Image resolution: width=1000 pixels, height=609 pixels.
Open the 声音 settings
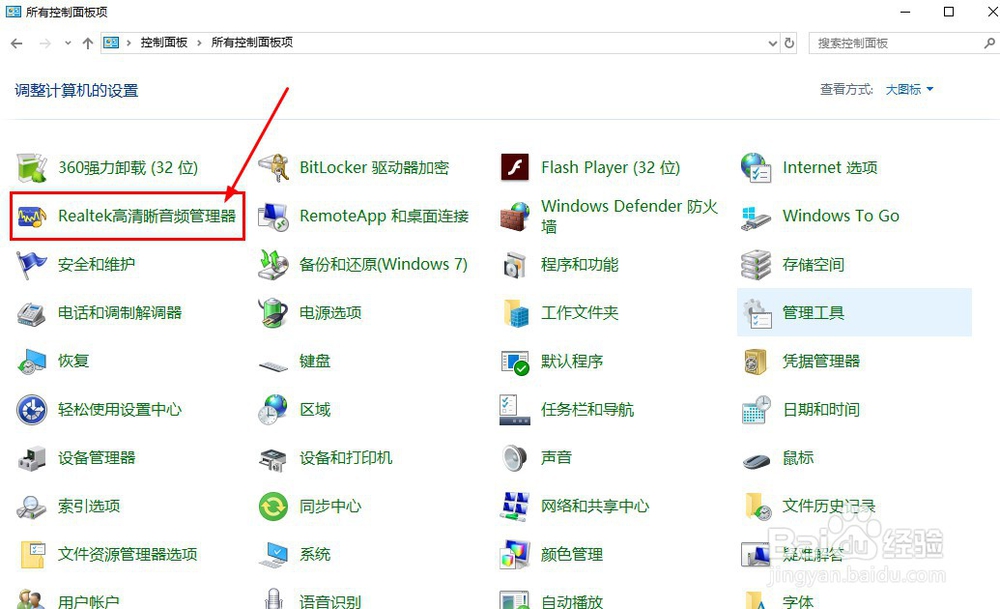558,457
